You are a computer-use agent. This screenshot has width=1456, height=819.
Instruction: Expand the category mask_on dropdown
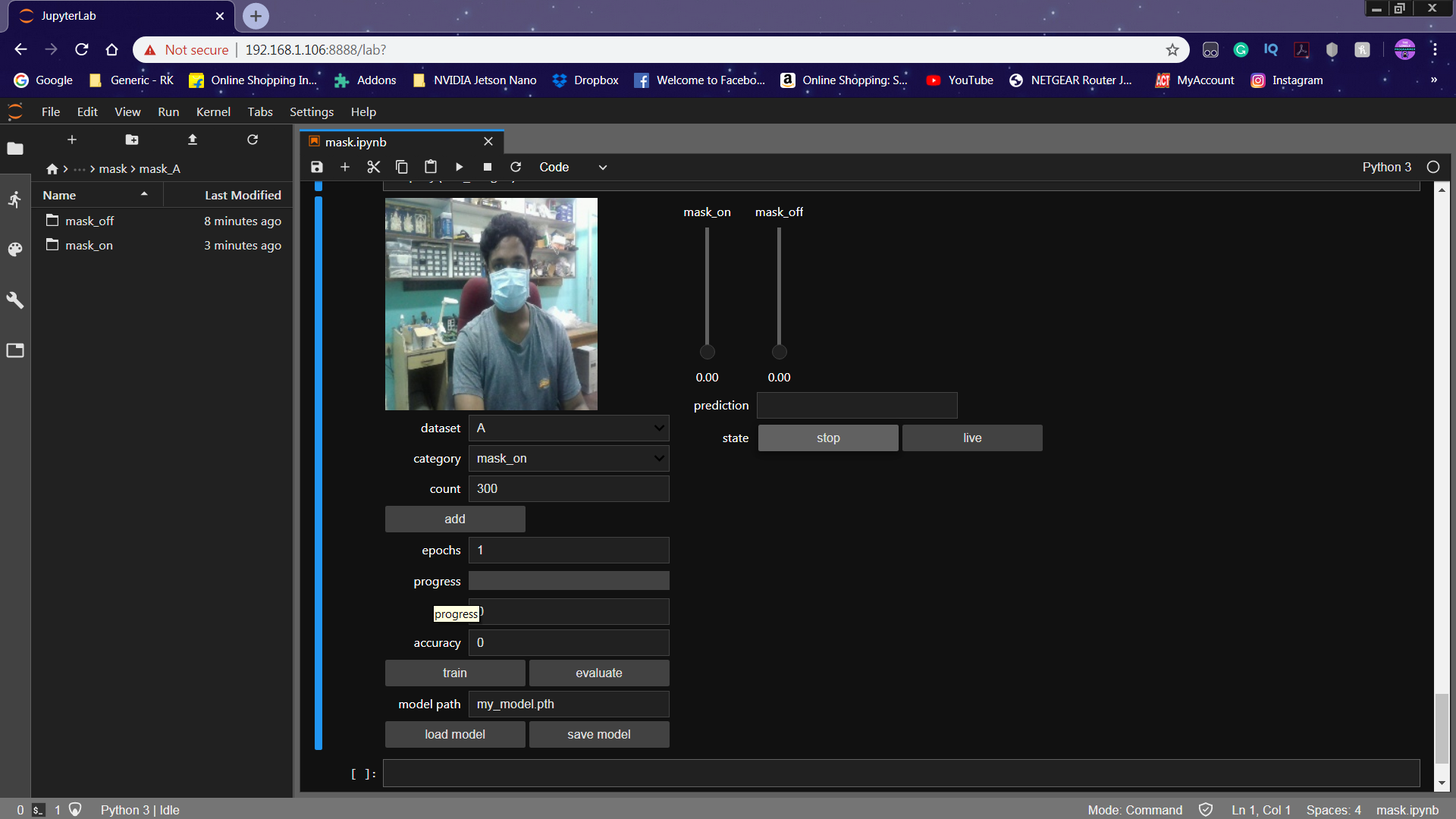569,459
